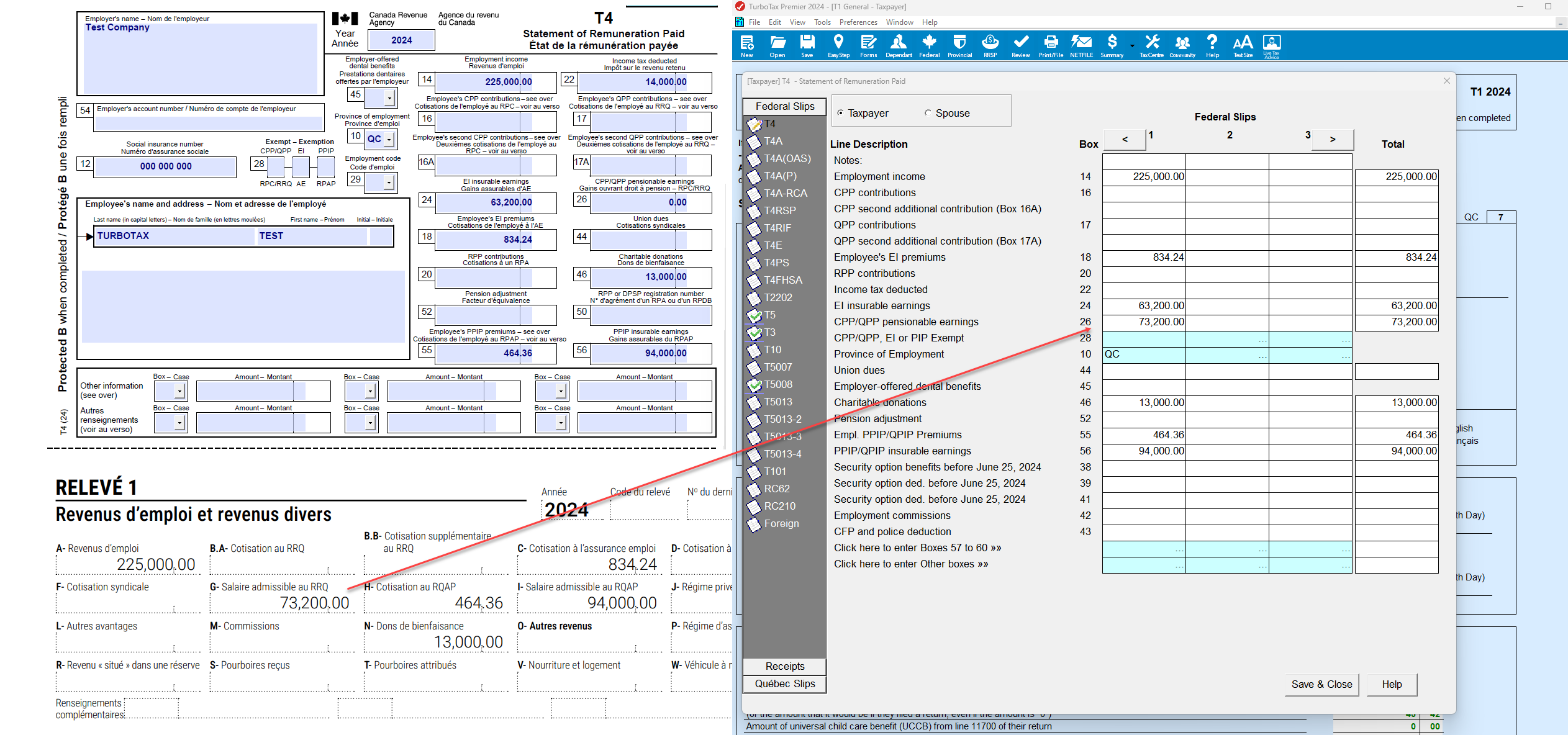The image size is (1568, 735).
Task: Open the File menu
Action: 755,22
